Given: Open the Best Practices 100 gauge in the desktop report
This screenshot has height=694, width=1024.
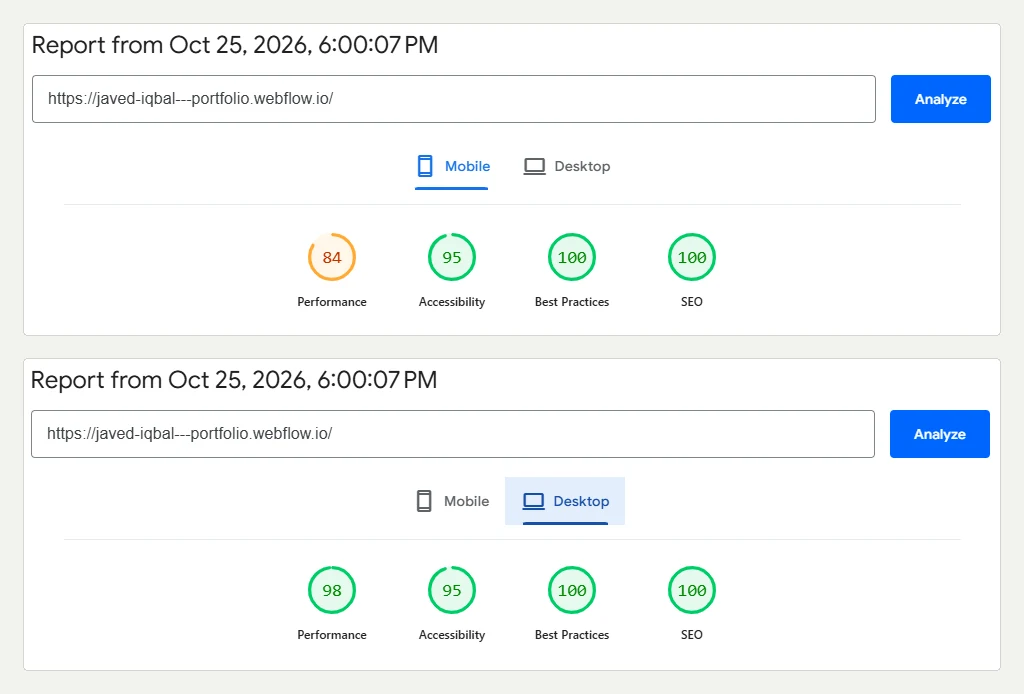Looking at the screenshot, I should (572, 590).
